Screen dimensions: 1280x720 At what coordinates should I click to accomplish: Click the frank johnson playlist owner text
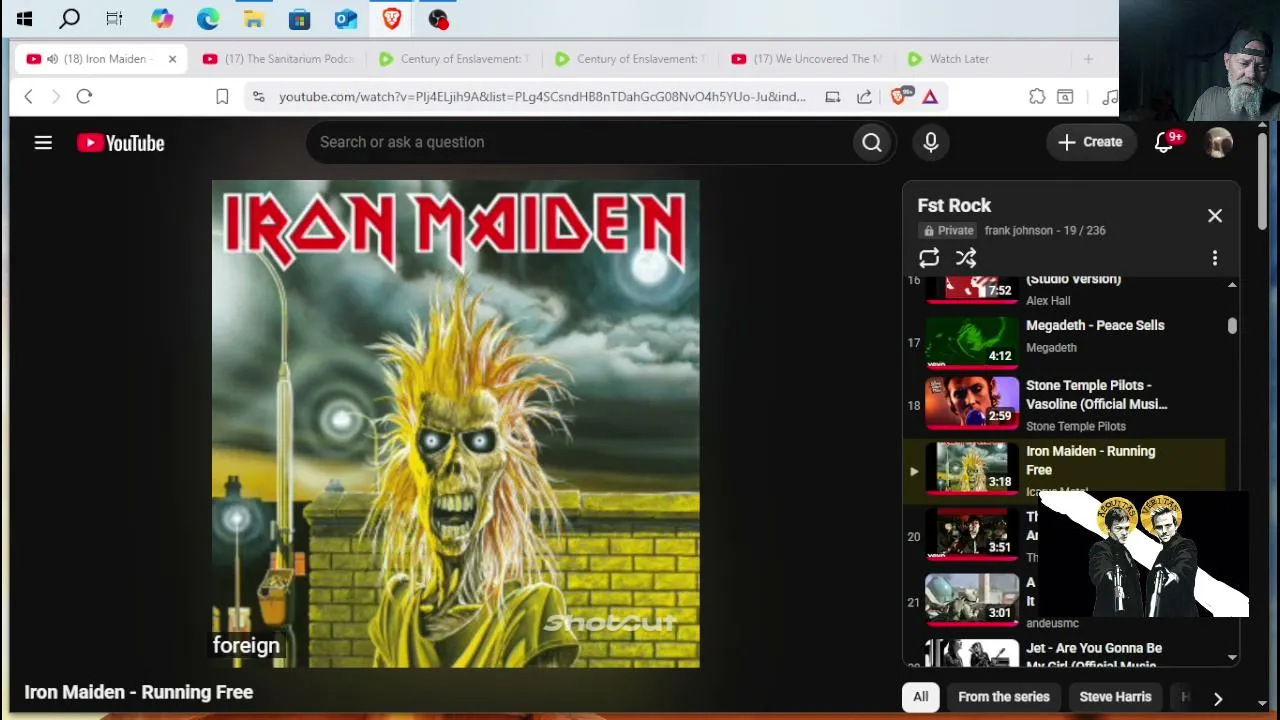(1018, 230)
